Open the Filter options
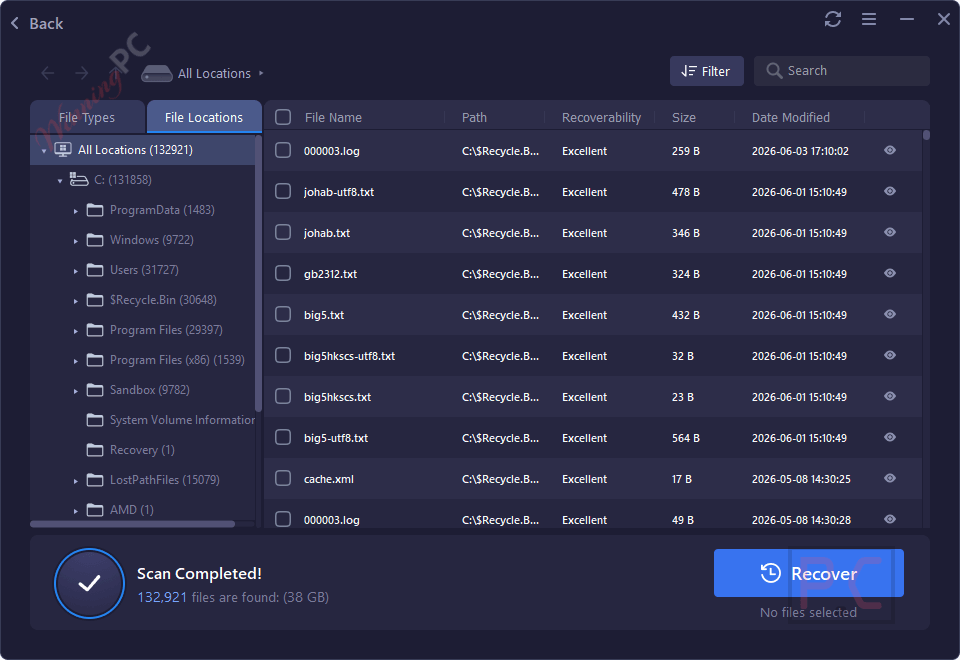The image size is (960, 660). pos(707,71)
